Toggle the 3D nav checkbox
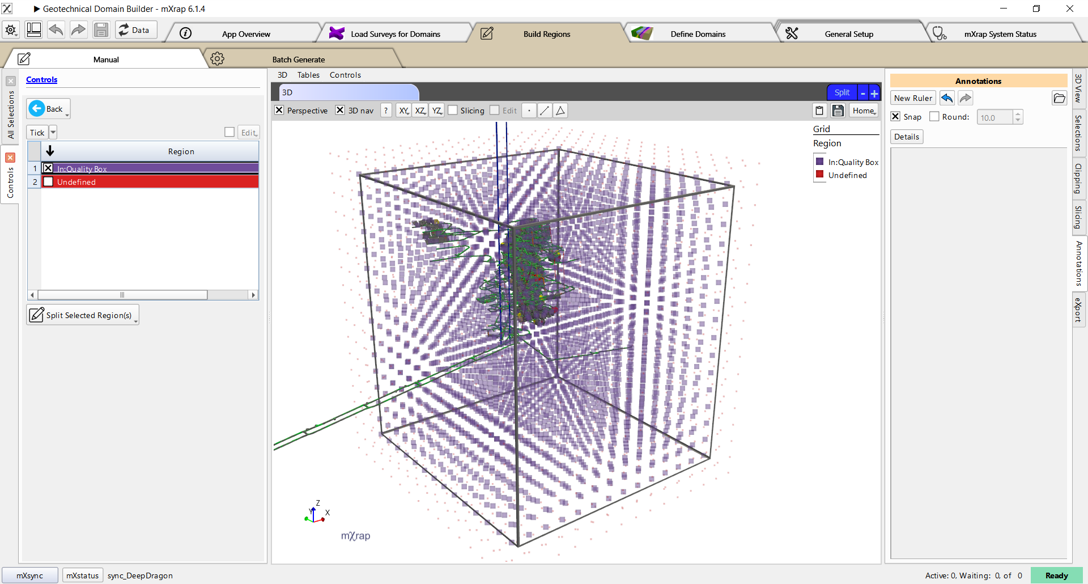 (340, 110)
